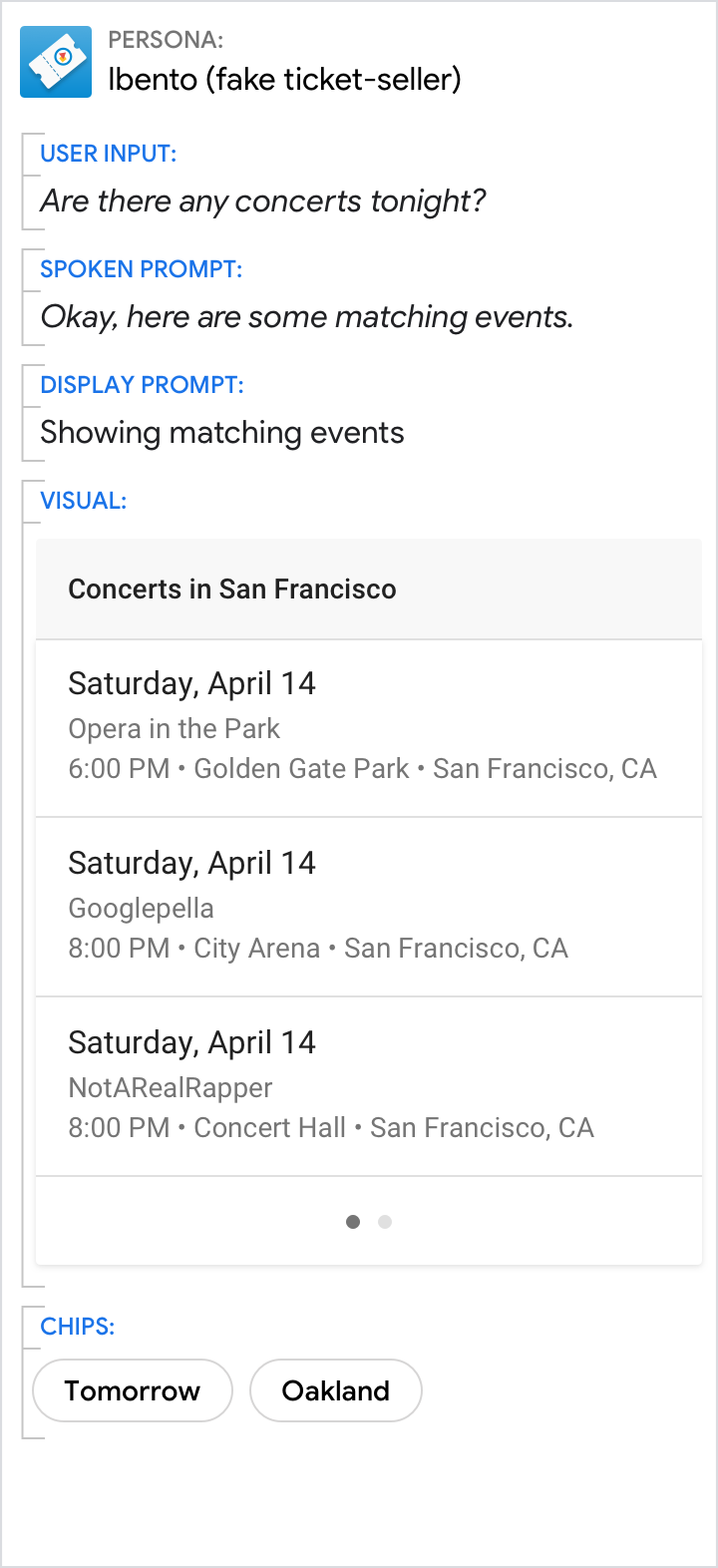Select the Googlepella concert listing
The width and height of the screenshot is (718, 1568).
369,908
